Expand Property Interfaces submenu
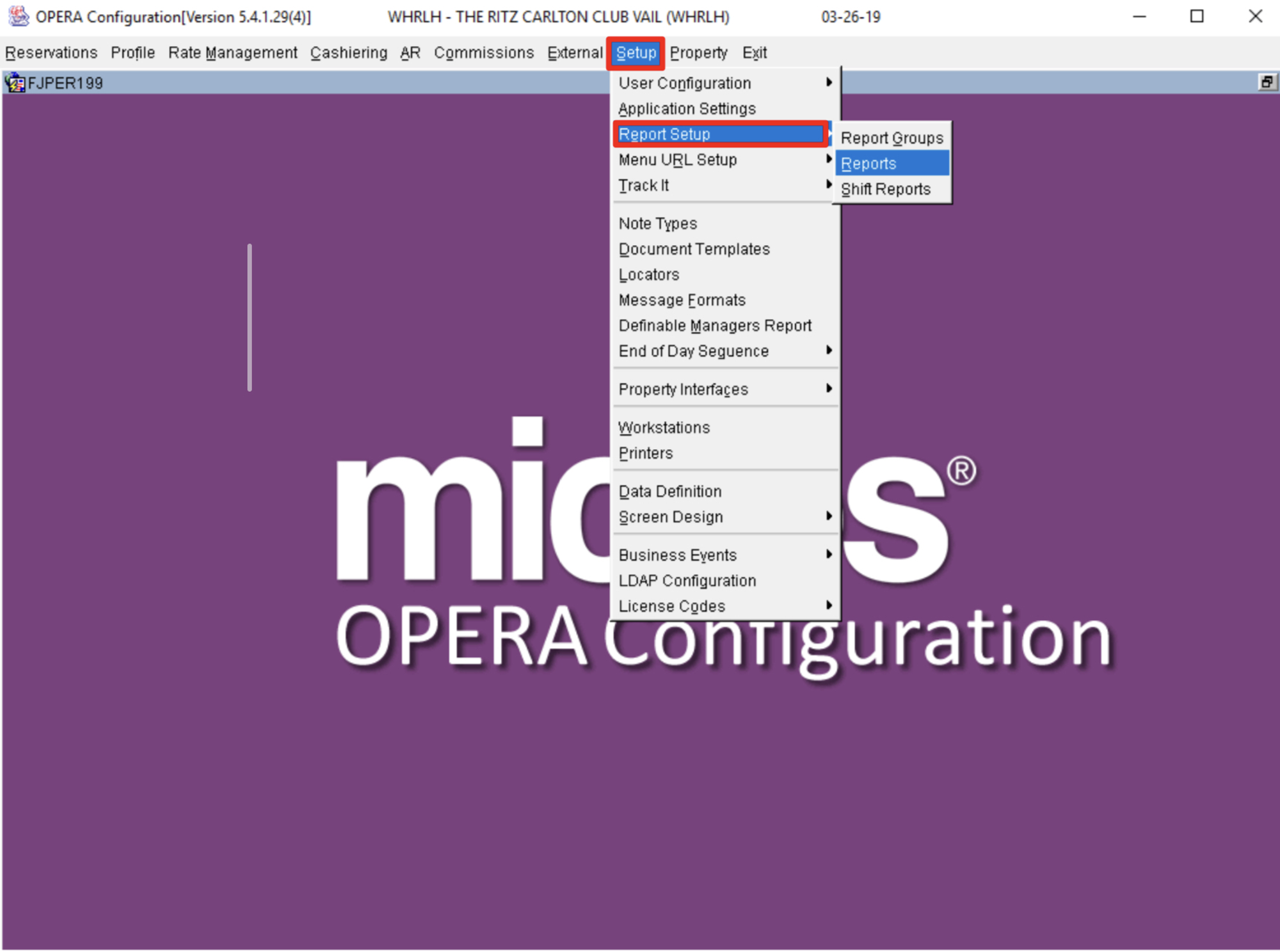 coord(725,390)
